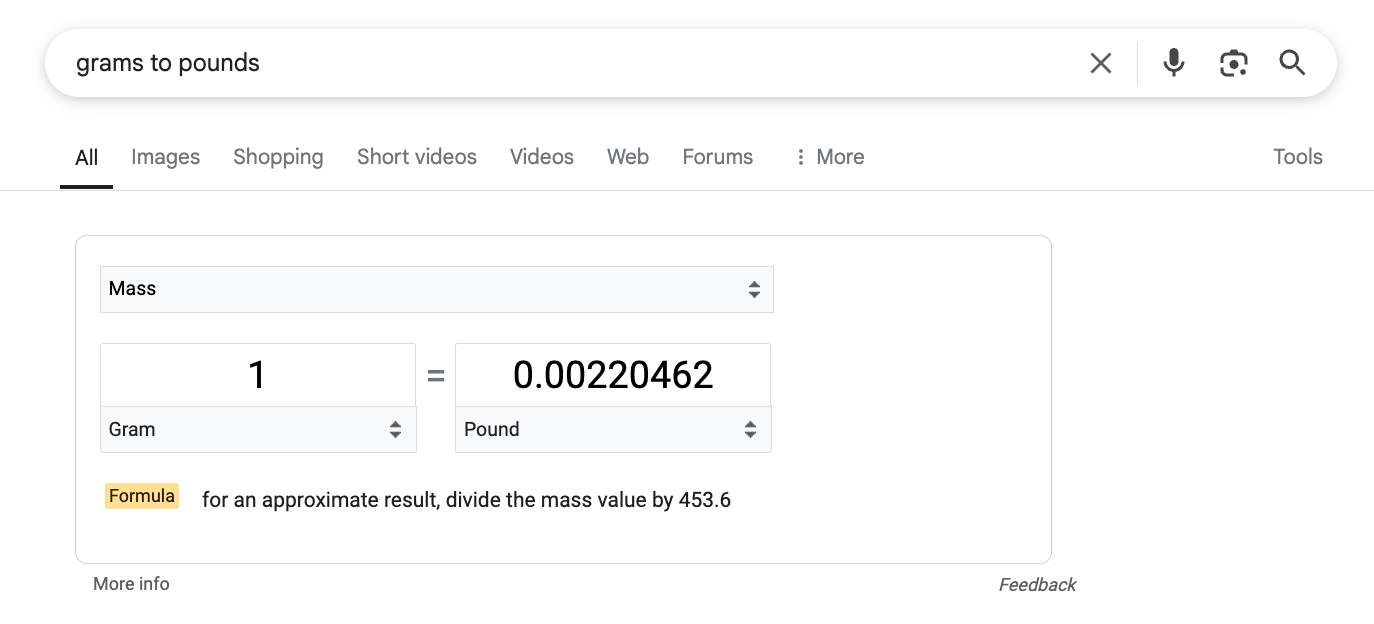Open Google Lens image search icon

coord(1233,63)
